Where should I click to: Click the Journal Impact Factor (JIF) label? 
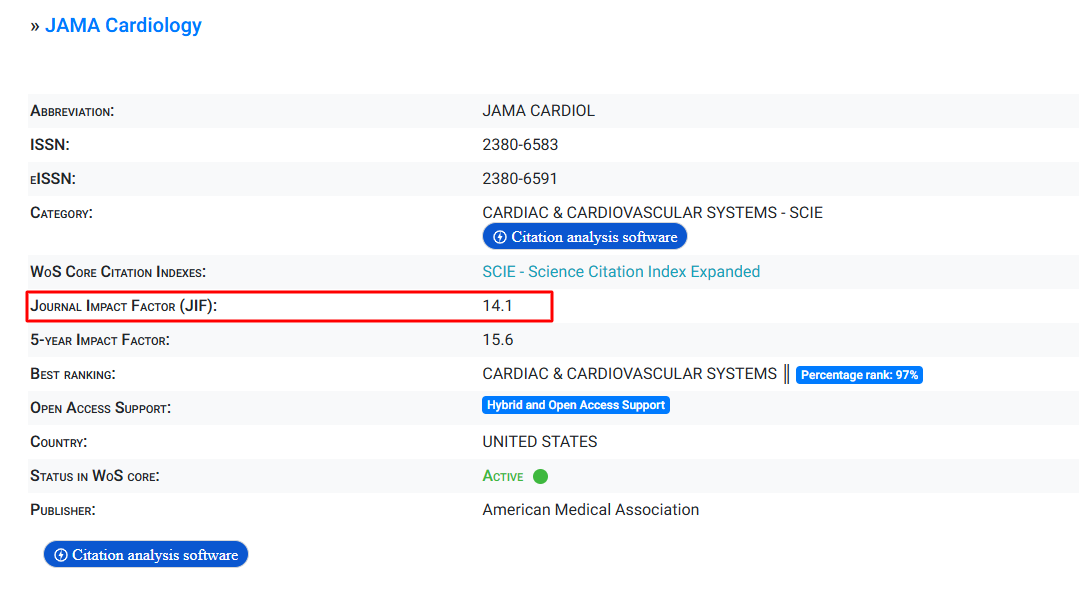click(124, 306)
